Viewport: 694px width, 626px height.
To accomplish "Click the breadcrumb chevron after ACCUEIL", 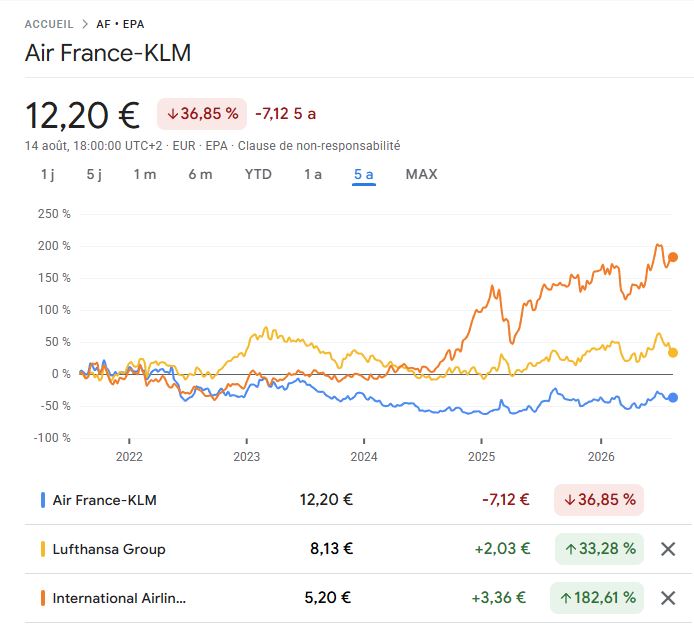I will pyautogui.click(x=85, y=24).
